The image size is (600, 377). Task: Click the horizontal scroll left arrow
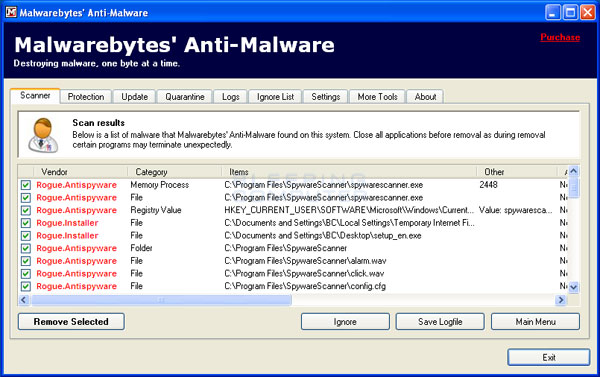[x=24, y=300]
